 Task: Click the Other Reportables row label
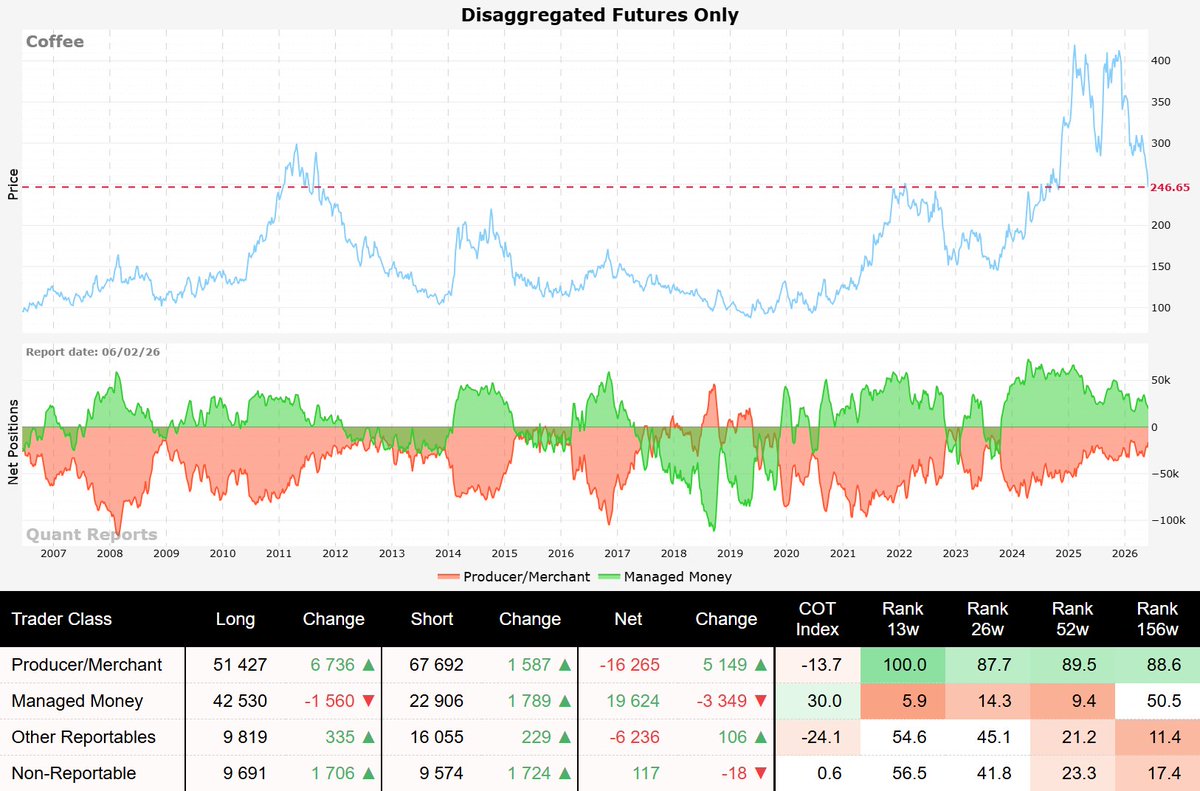click(83, 737)
